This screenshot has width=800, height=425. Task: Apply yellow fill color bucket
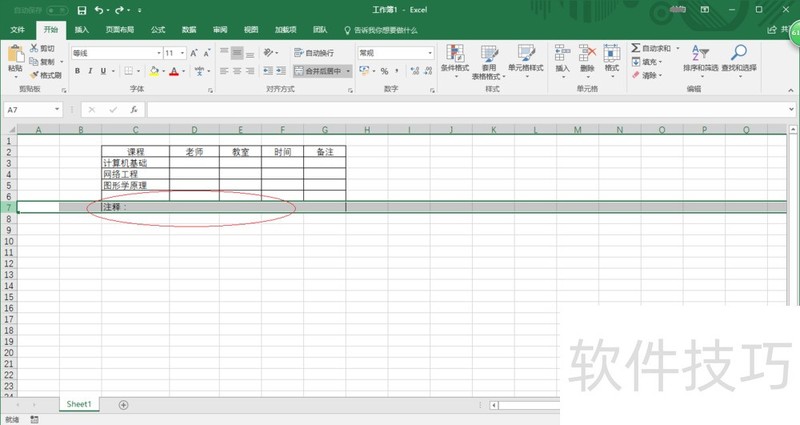coord(154,71)
